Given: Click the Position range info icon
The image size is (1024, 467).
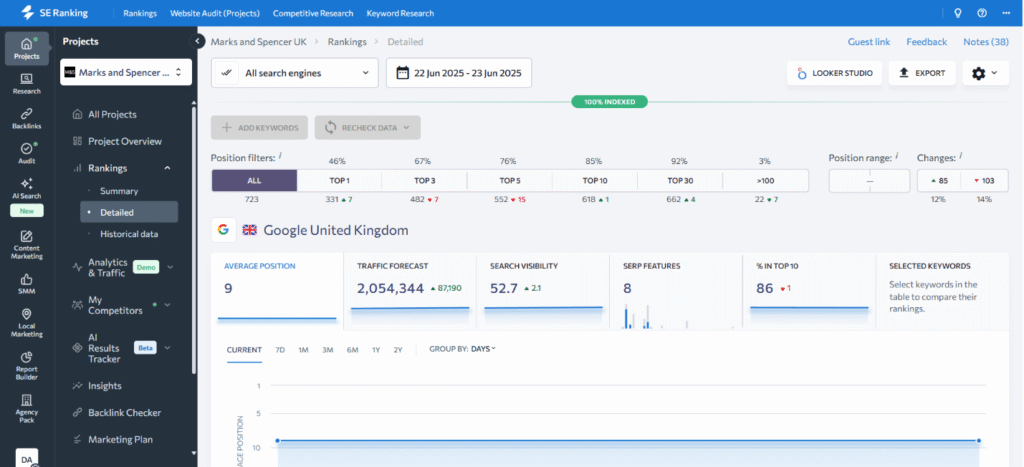Looking at the screenshot, I should click(897, 156).
